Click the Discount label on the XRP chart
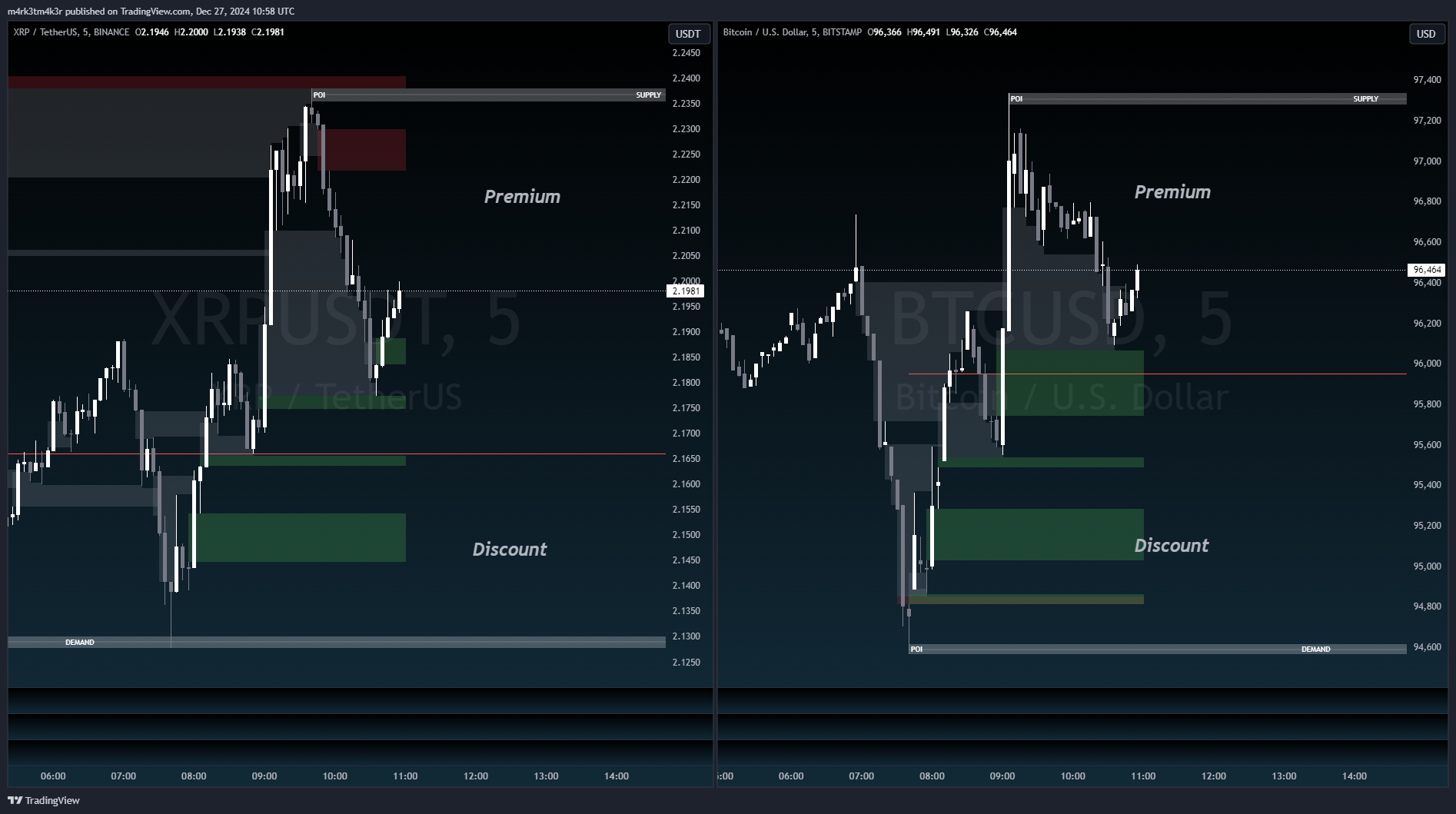The image size is (1456, 814). tap(510, 549)
